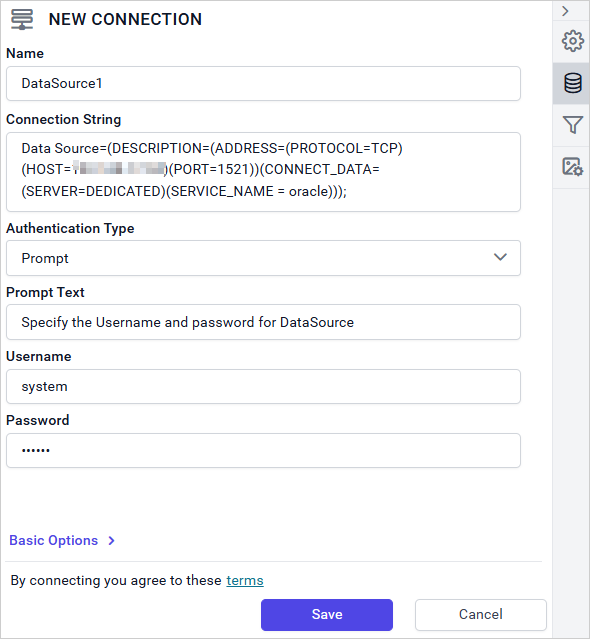
Task: Open the image settings icon in sidebar
Action: tap(572, 167)
